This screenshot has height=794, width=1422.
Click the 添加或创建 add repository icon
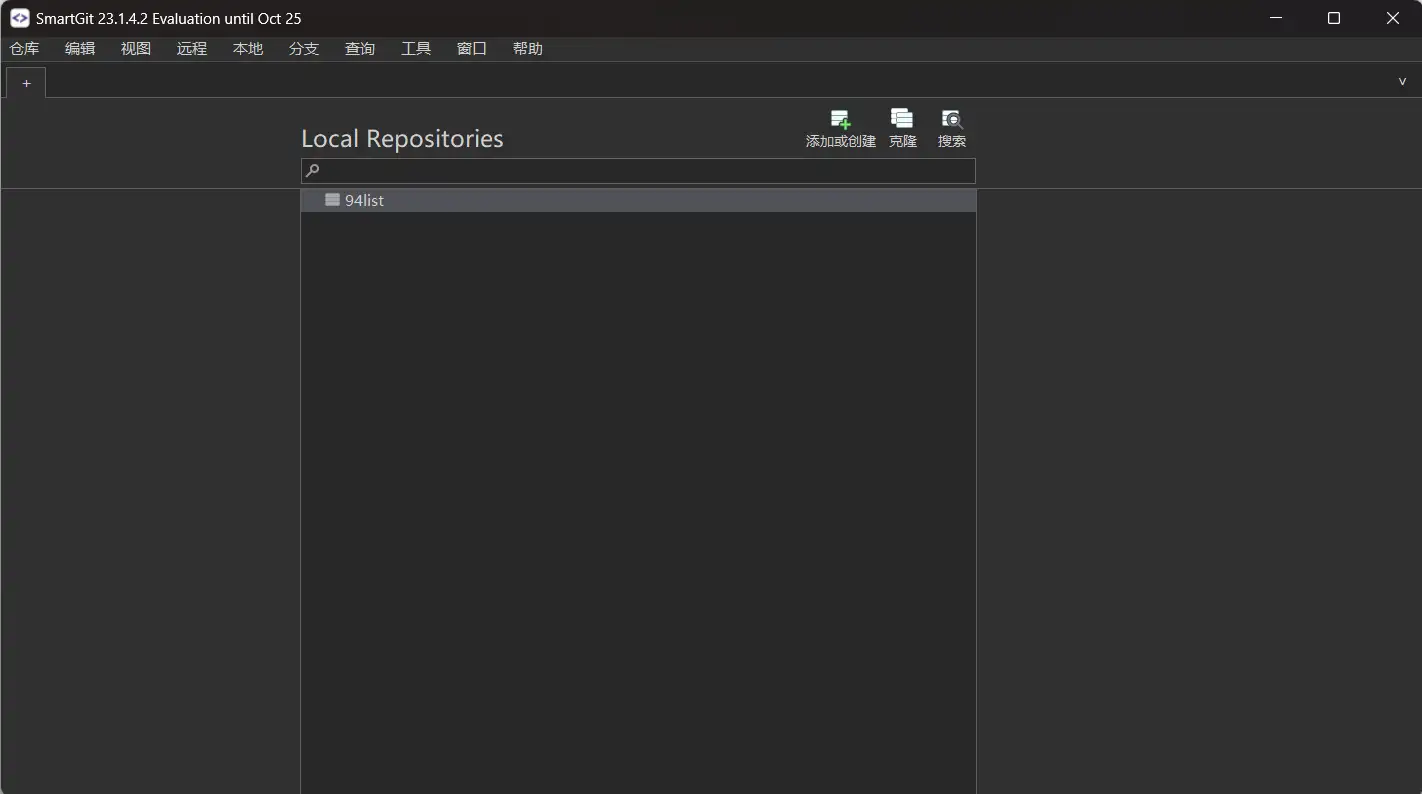840,120
